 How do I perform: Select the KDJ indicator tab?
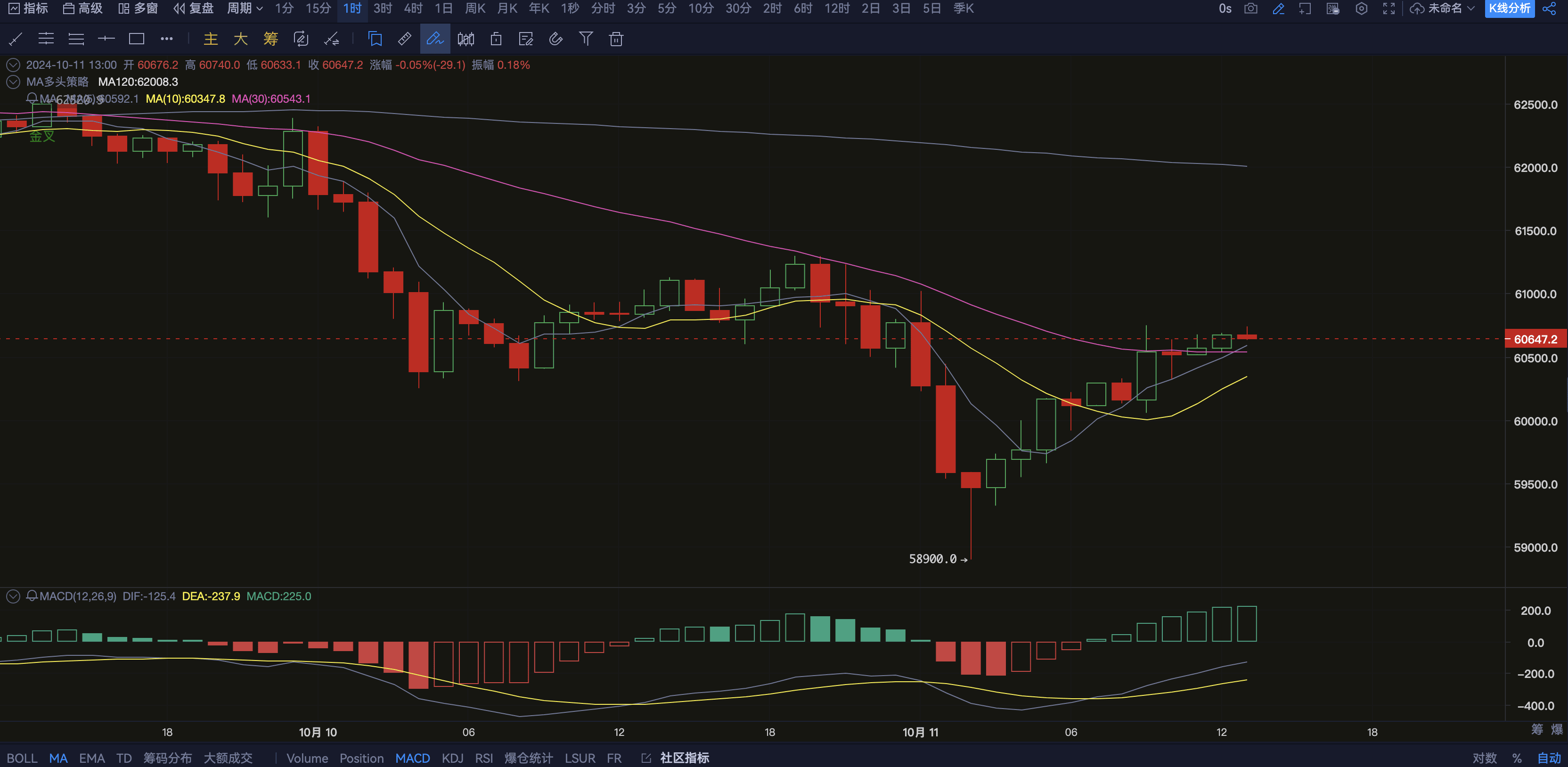452,758
